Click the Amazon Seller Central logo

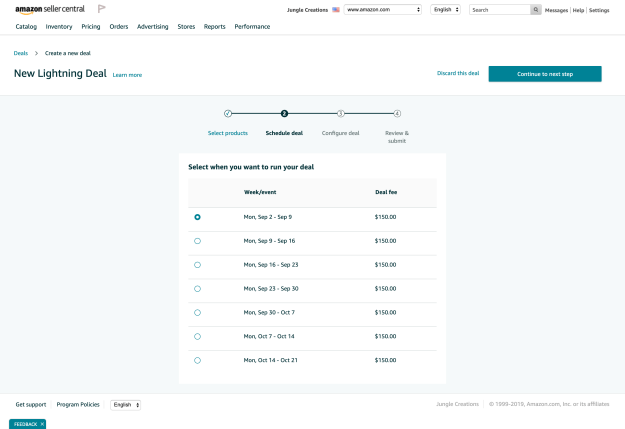click(51, 10)
